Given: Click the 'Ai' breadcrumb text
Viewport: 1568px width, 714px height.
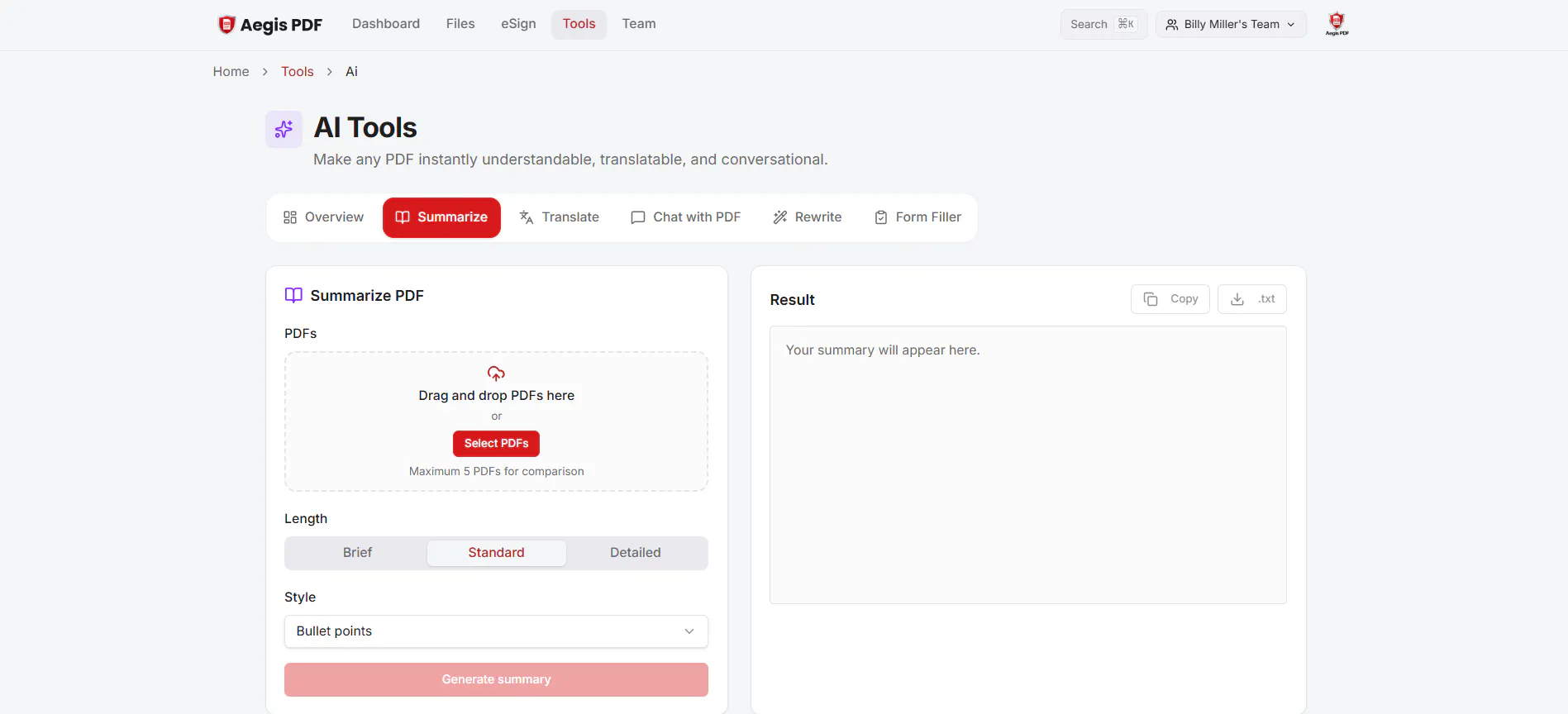Looking at the screenshot, I should (351, 72).
